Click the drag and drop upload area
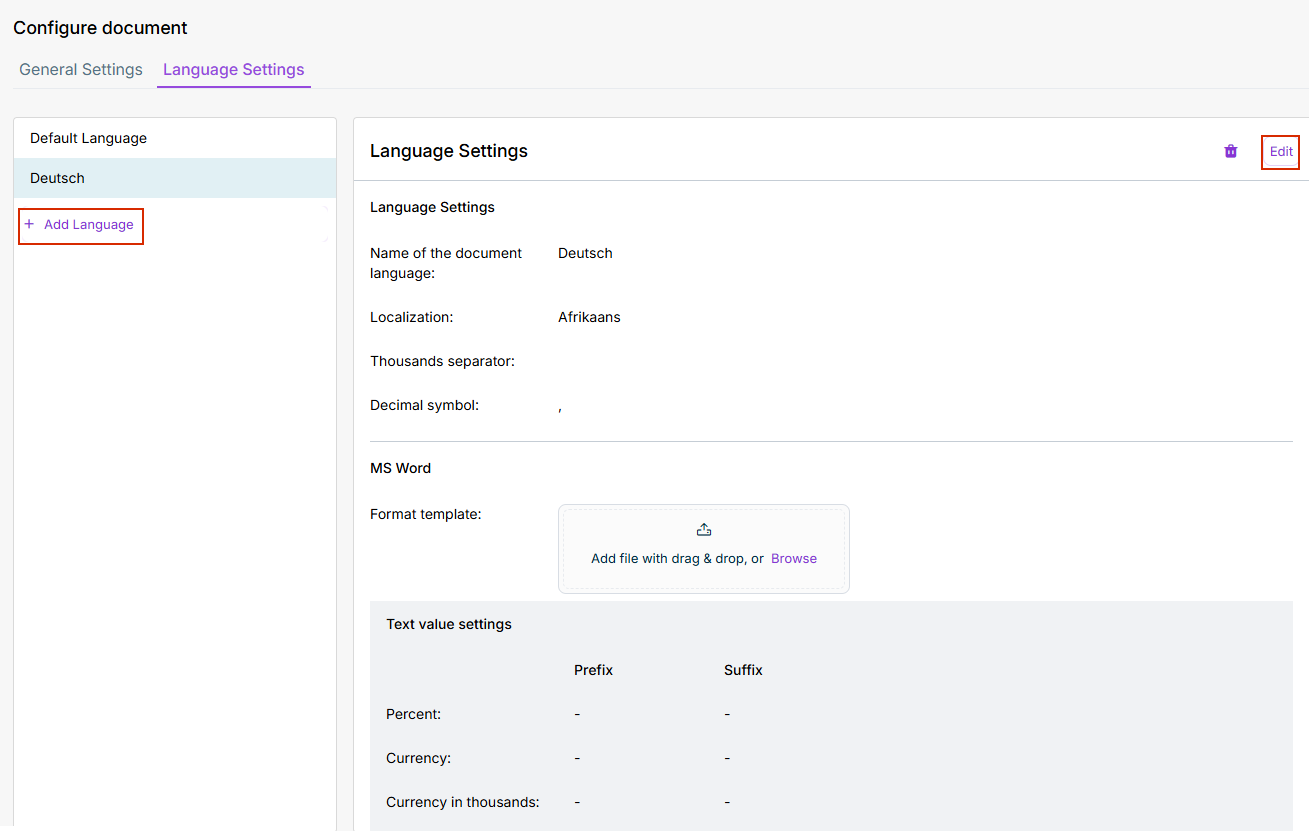Image resolution: width=1309 pixels, height=831 pixels. tap(704, 549)
